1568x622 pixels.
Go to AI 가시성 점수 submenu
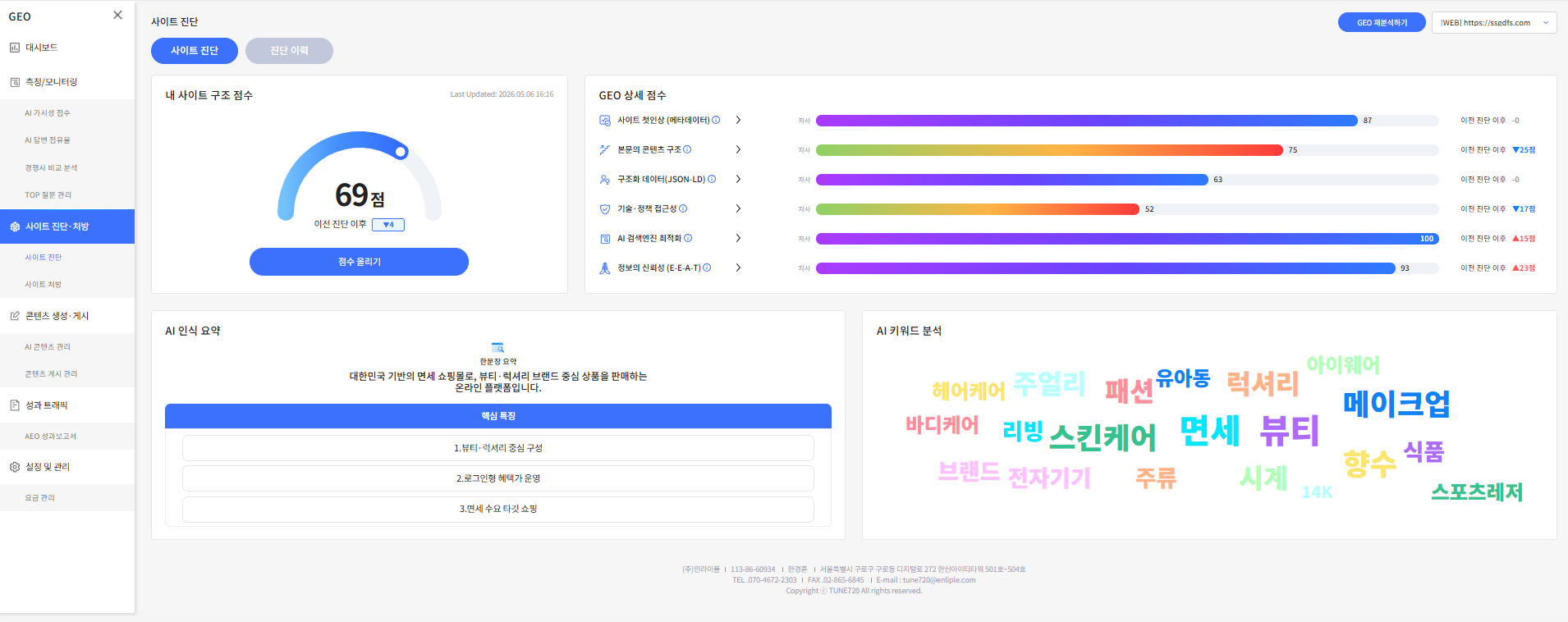point(48,113)
